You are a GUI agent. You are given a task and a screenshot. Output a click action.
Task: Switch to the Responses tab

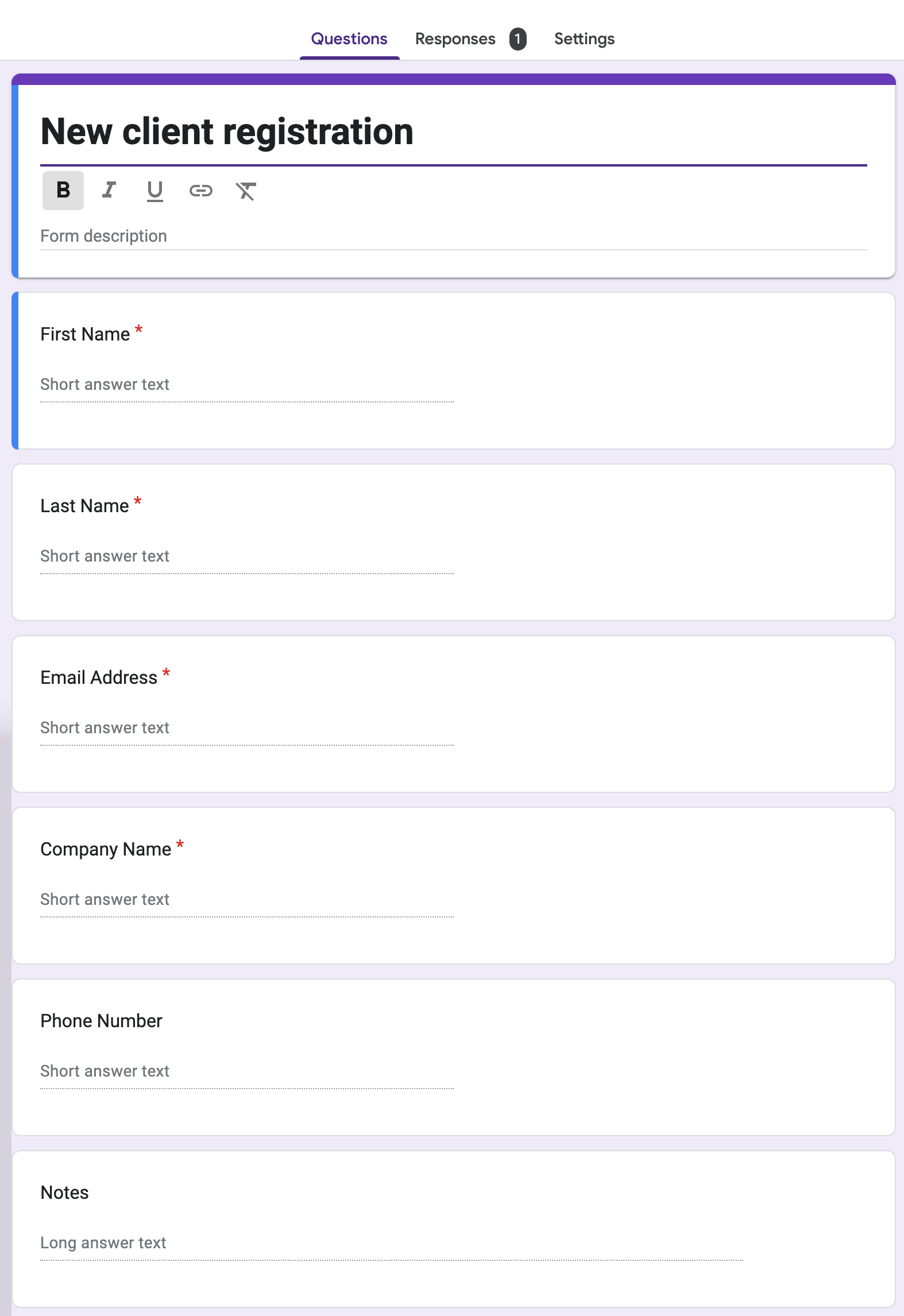(x=455, y=39)
